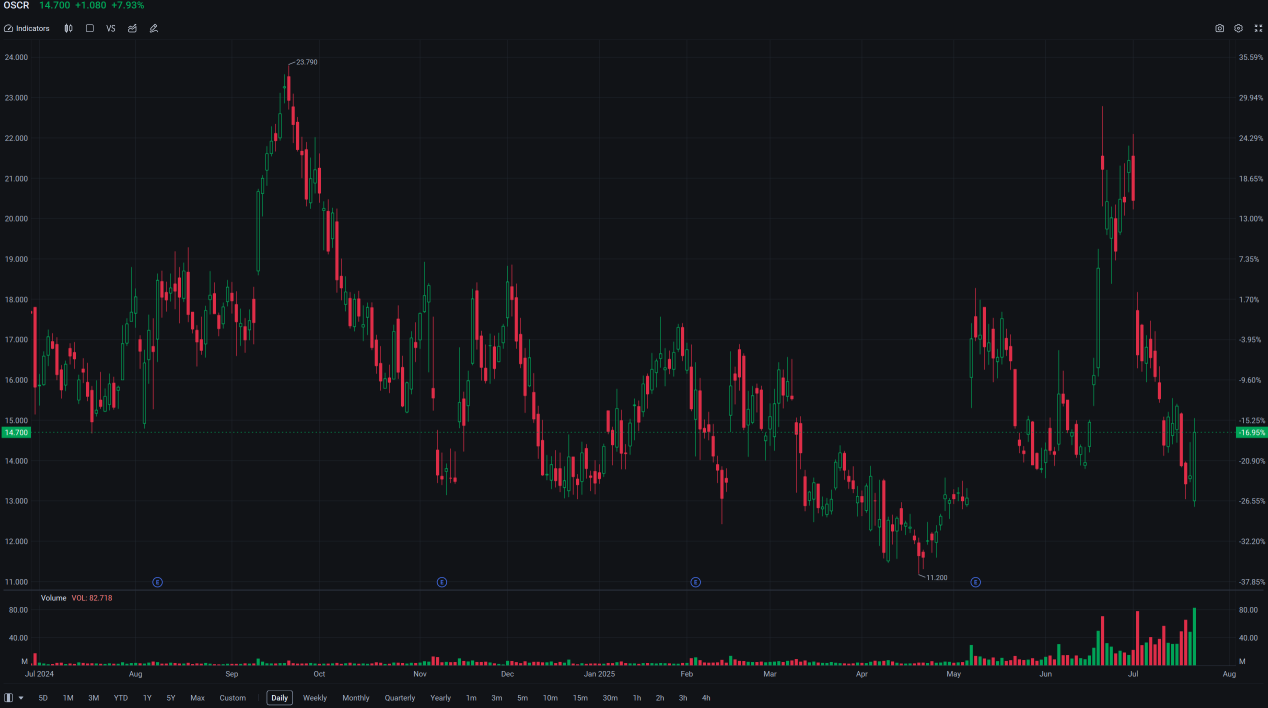
Task: Activate the pencil drawing tool
Action: tap(154, 28)
